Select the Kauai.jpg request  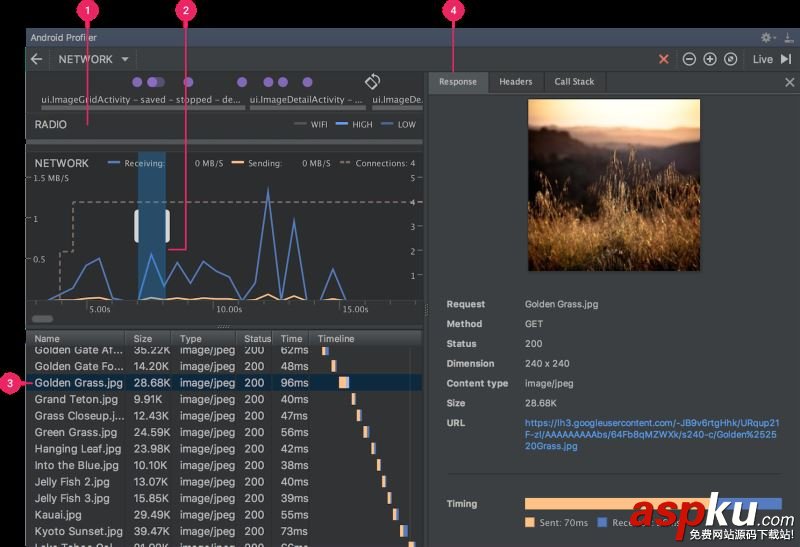[x=224, y=515]
